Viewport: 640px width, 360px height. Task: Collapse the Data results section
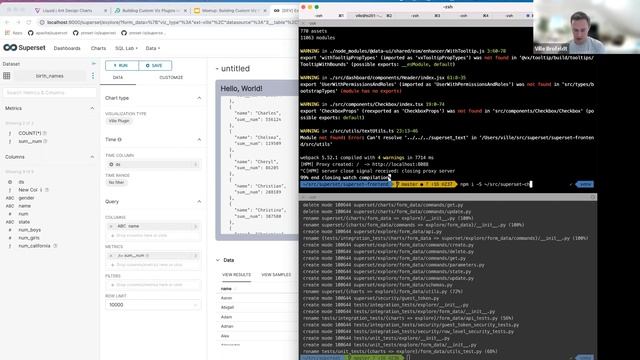coord(218,260)
